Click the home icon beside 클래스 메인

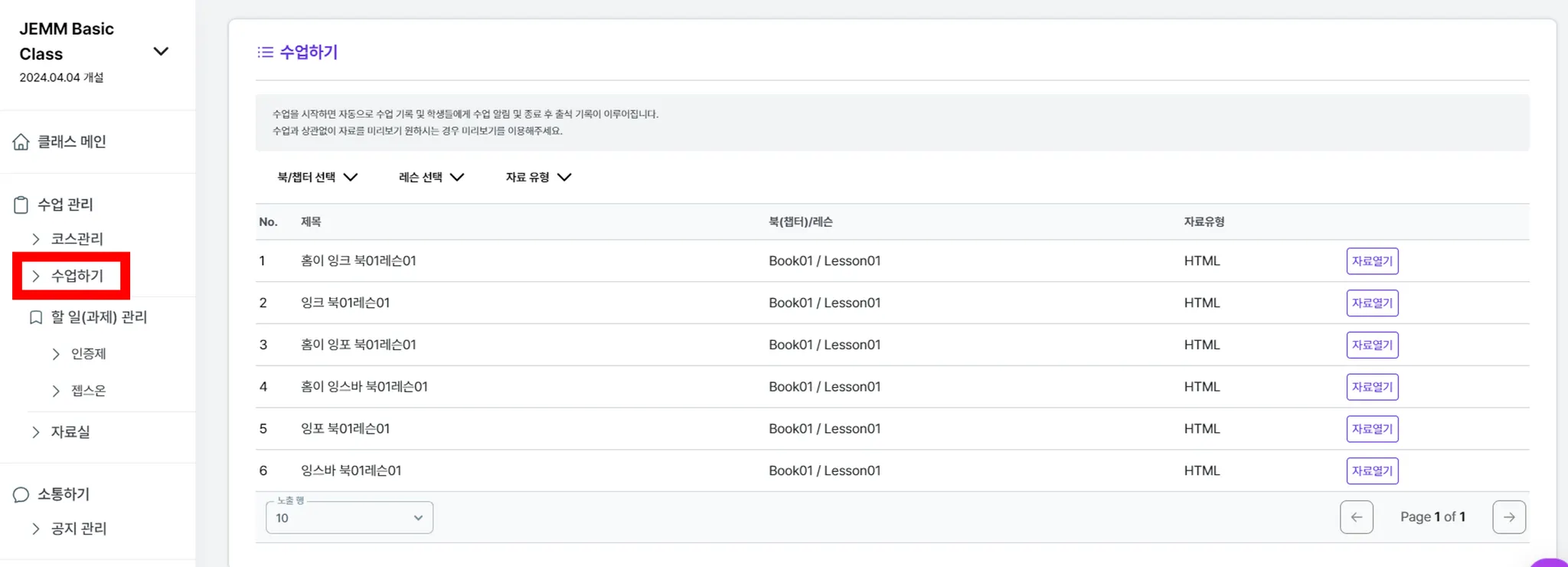21,142
